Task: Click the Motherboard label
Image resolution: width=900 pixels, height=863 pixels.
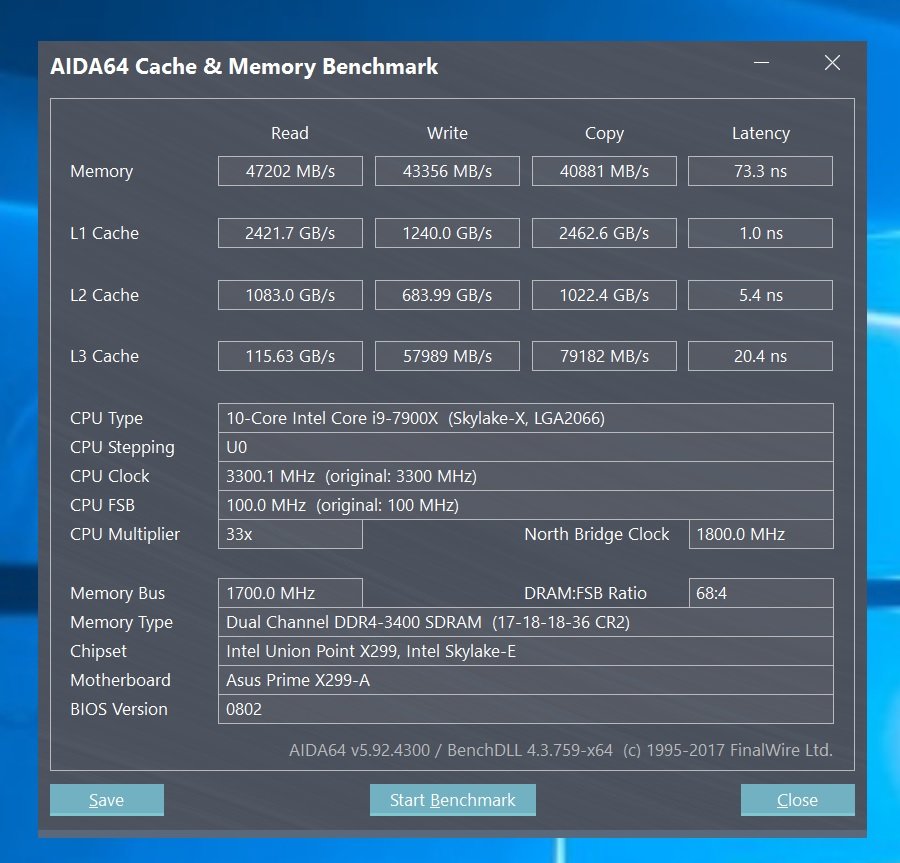Action: click(x=121, y=680)
